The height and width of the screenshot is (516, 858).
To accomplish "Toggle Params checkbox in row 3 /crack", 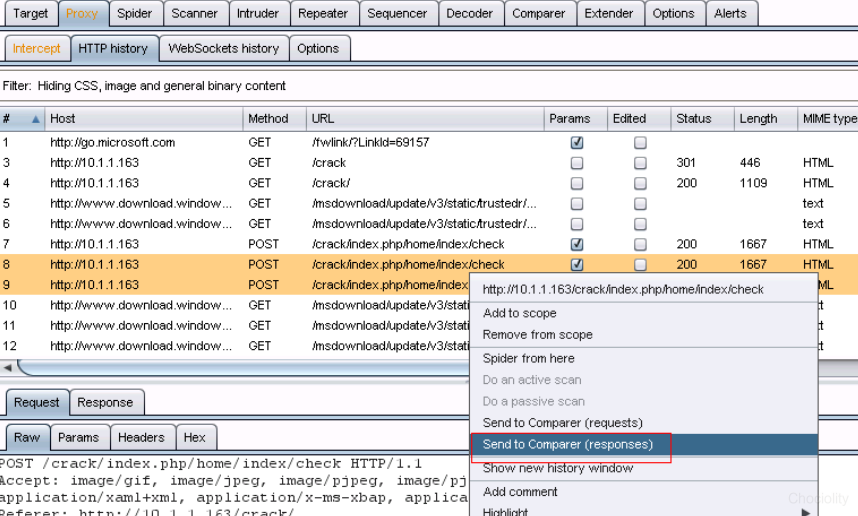I will pos(577,163).
